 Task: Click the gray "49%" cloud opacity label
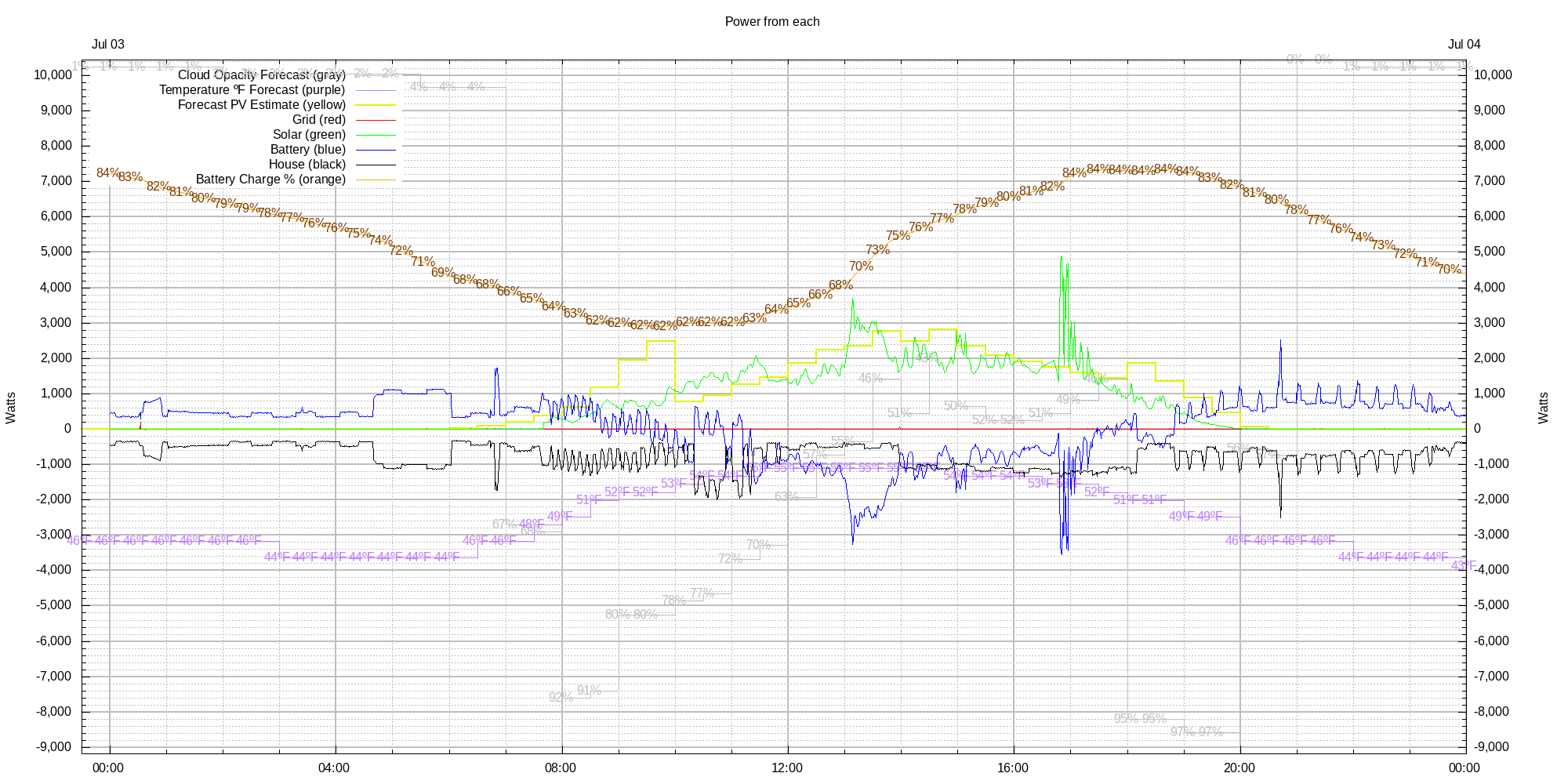(1068, 400)
